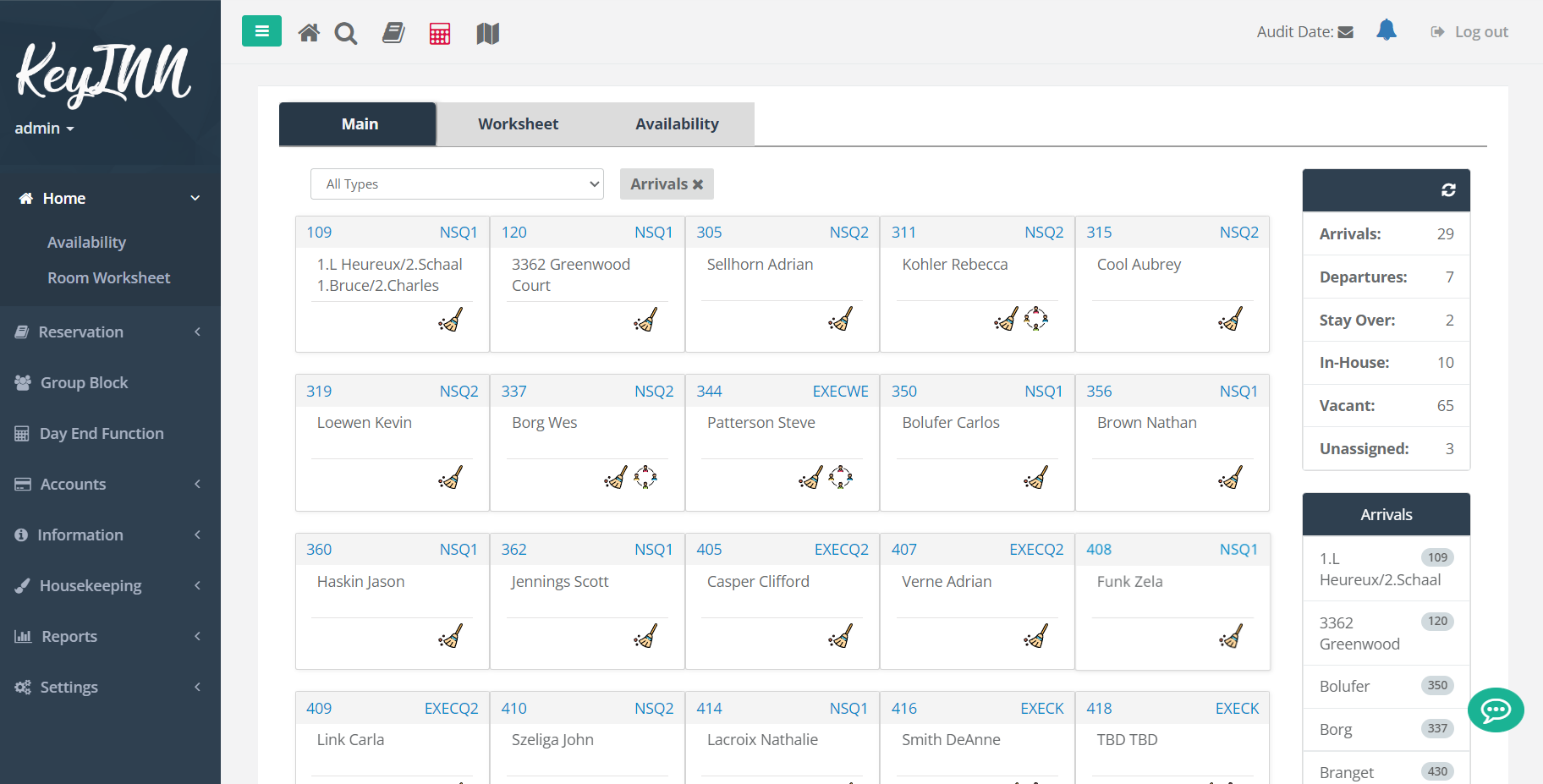The image size is (1543, 784).
Task: Click the Audit Date envelope icon
Action: [1345, 32]
